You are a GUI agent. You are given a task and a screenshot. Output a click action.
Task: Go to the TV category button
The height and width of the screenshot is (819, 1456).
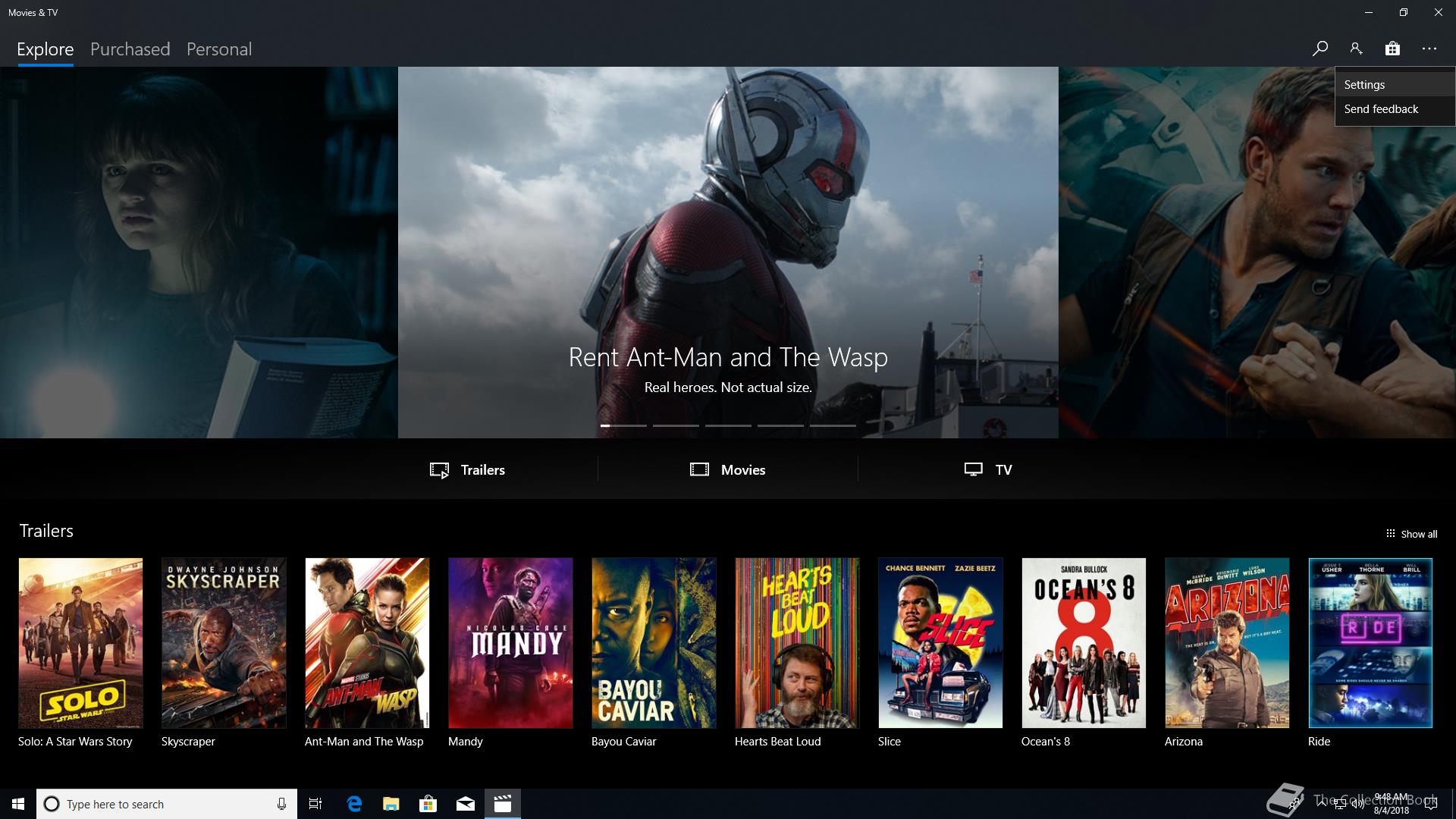coord(987,469)
